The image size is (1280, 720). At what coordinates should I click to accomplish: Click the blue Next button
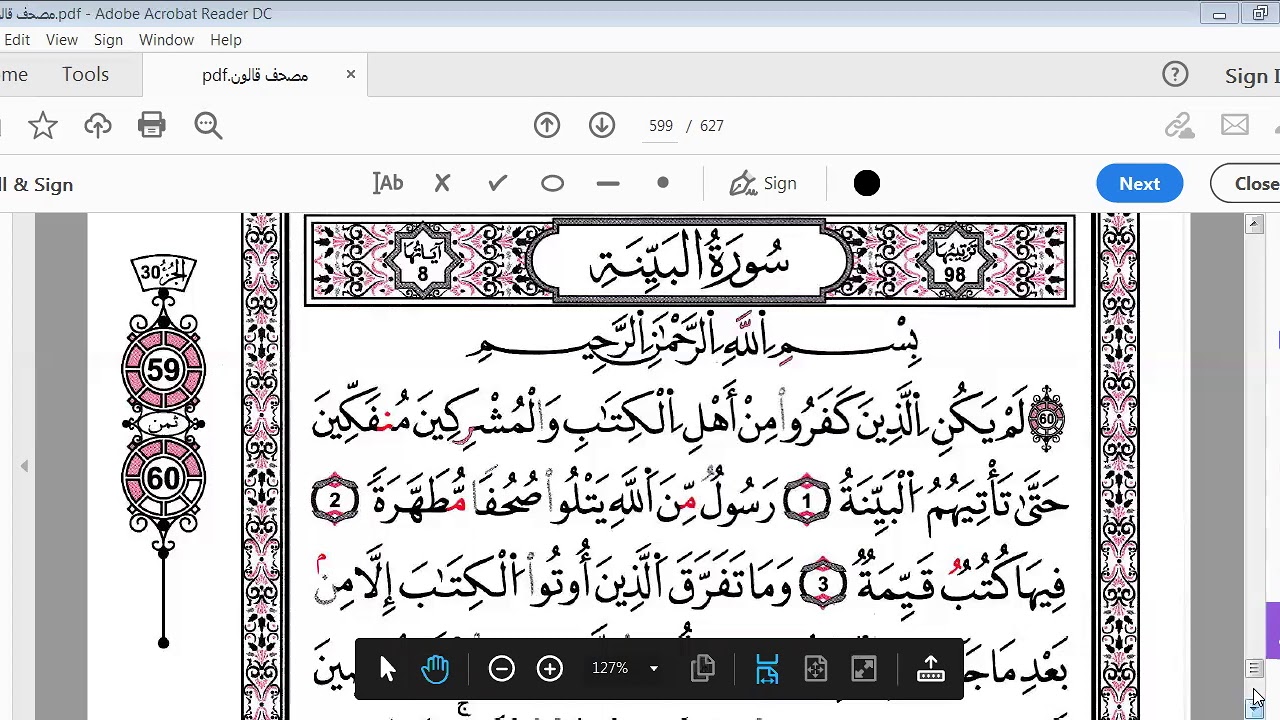[x=1140, y=183]
